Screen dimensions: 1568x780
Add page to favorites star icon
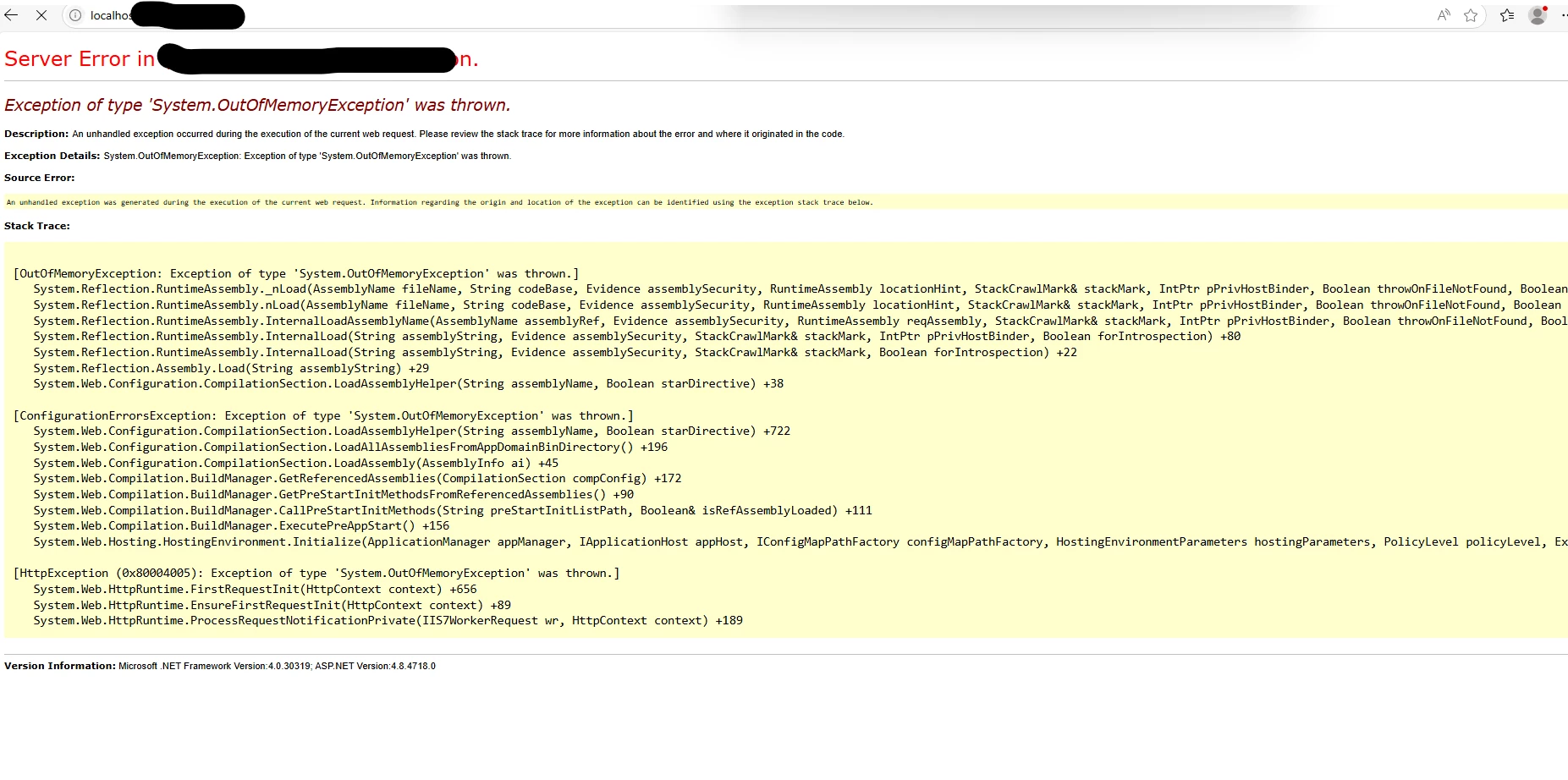(x=1471, y=15)
